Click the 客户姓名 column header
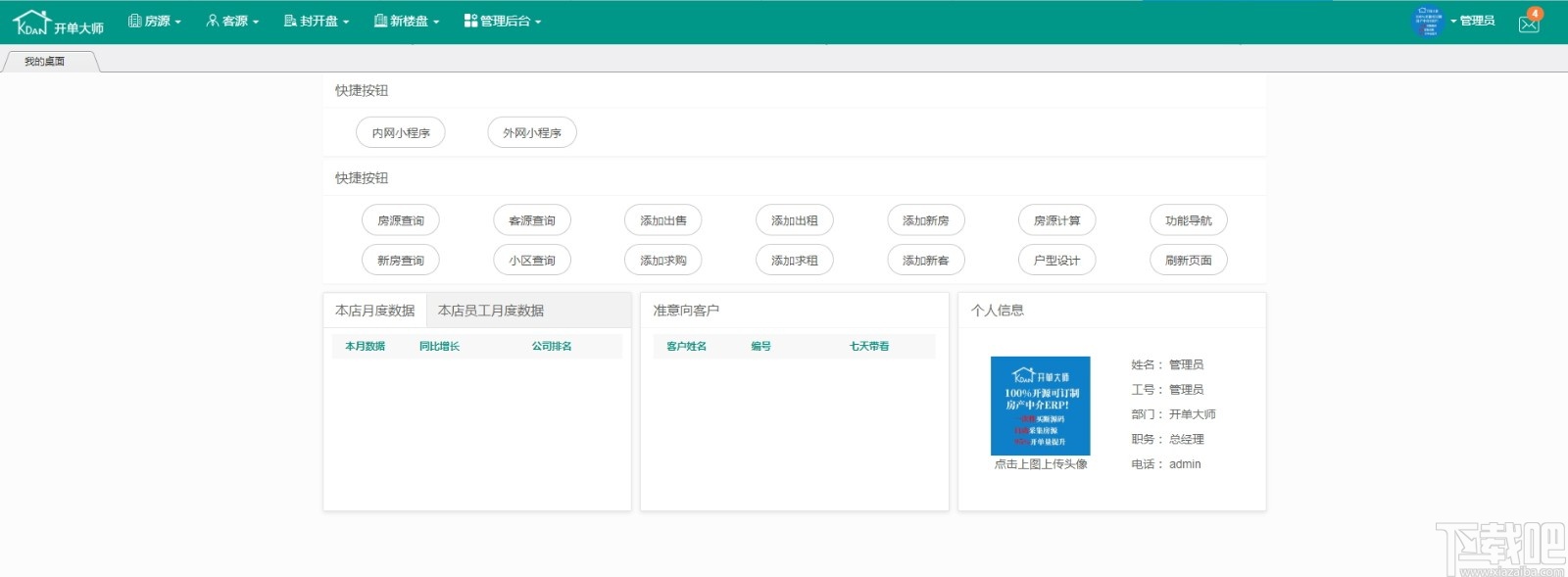The width and height of the screenshot is (1568, 577). pyautogui.click(x=687, y=347)
